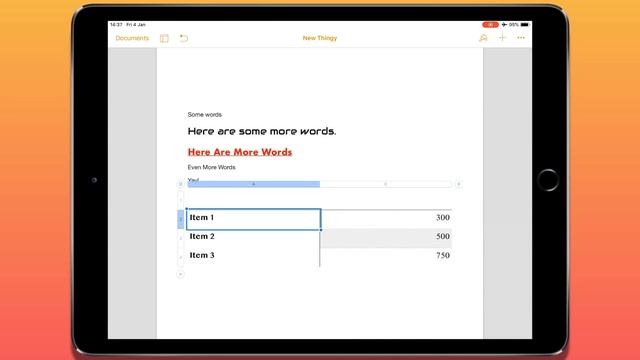Select the cell containing 750

click(x=386, y=257)
